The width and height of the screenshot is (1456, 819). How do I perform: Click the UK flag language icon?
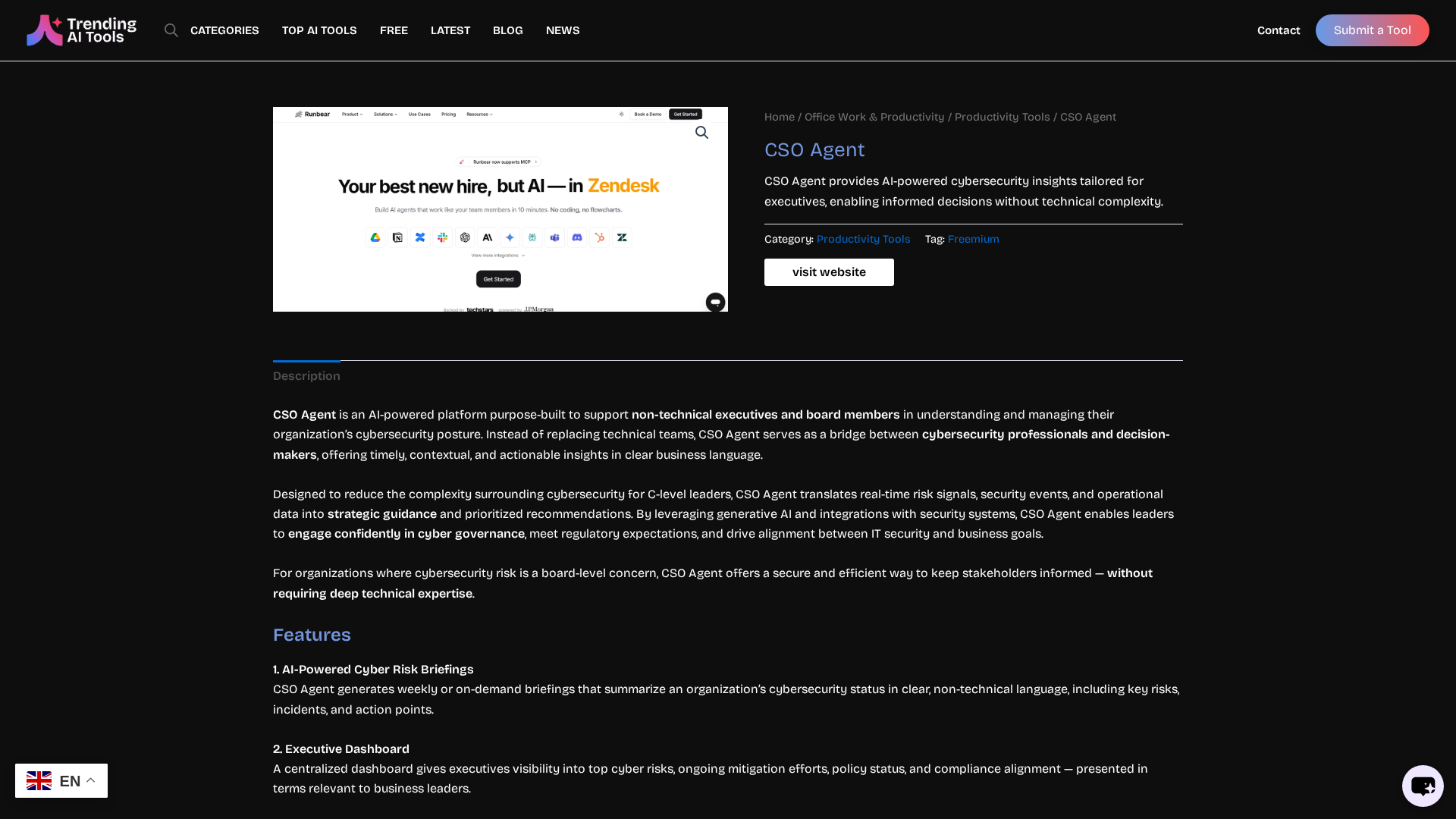39,780
